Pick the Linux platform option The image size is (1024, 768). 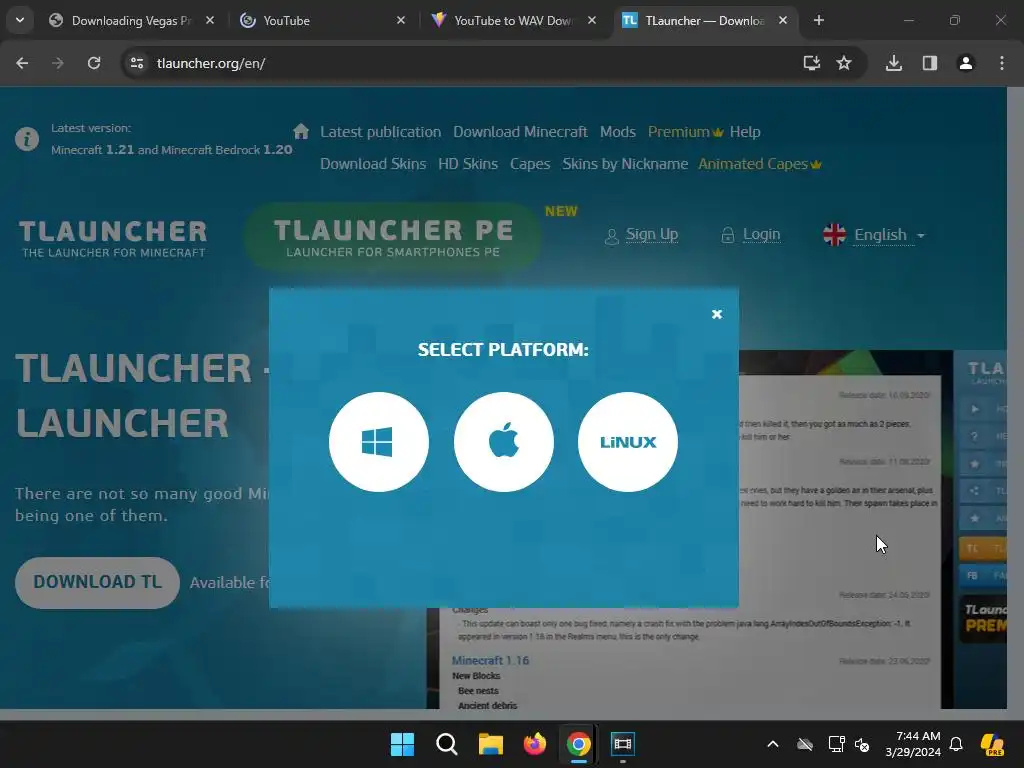click(628, 442)
